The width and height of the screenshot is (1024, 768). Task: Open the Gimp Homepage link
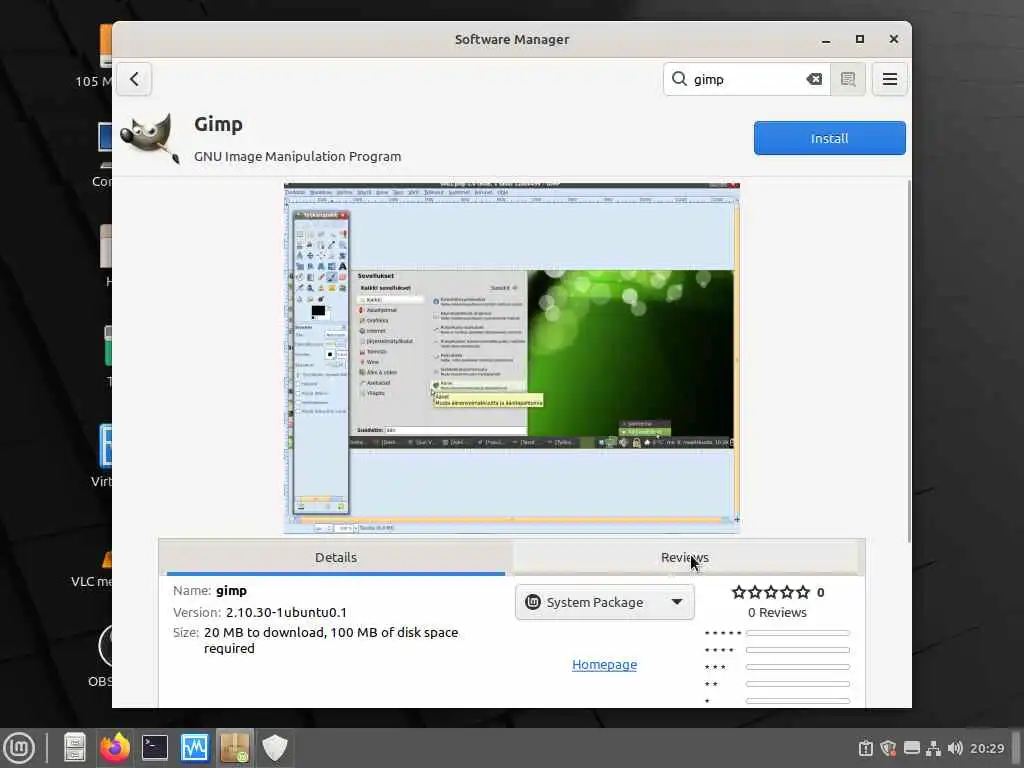click(x=605, y=664)
